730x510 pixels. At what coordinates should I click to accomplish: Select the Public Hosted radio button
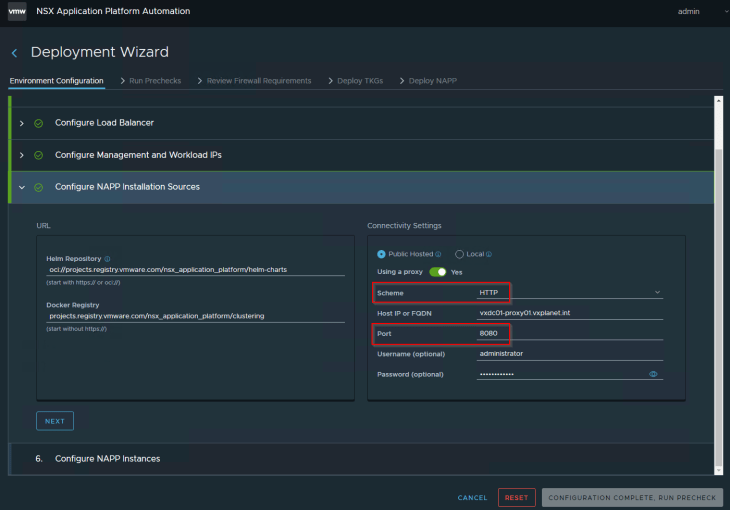point(381,254)
